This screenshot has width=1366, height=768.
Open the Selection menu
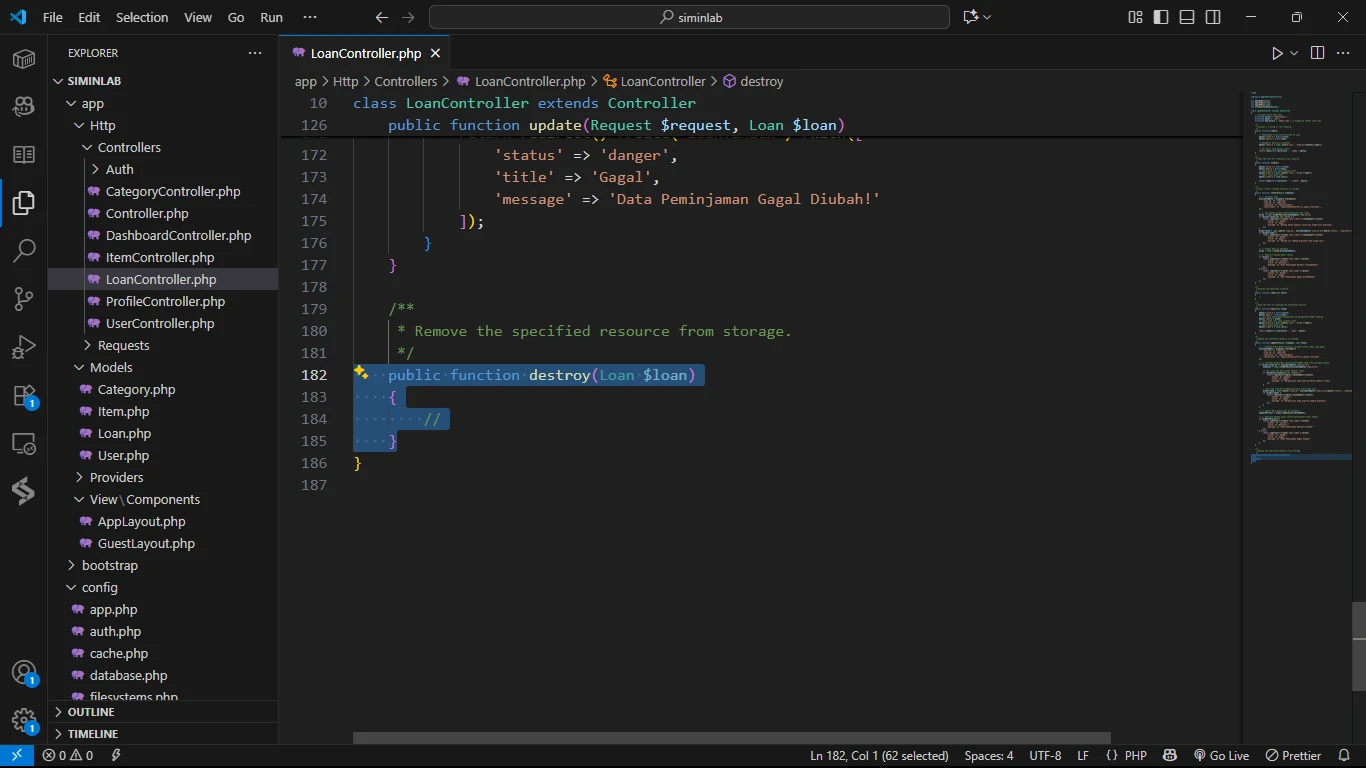coord(142,17)
